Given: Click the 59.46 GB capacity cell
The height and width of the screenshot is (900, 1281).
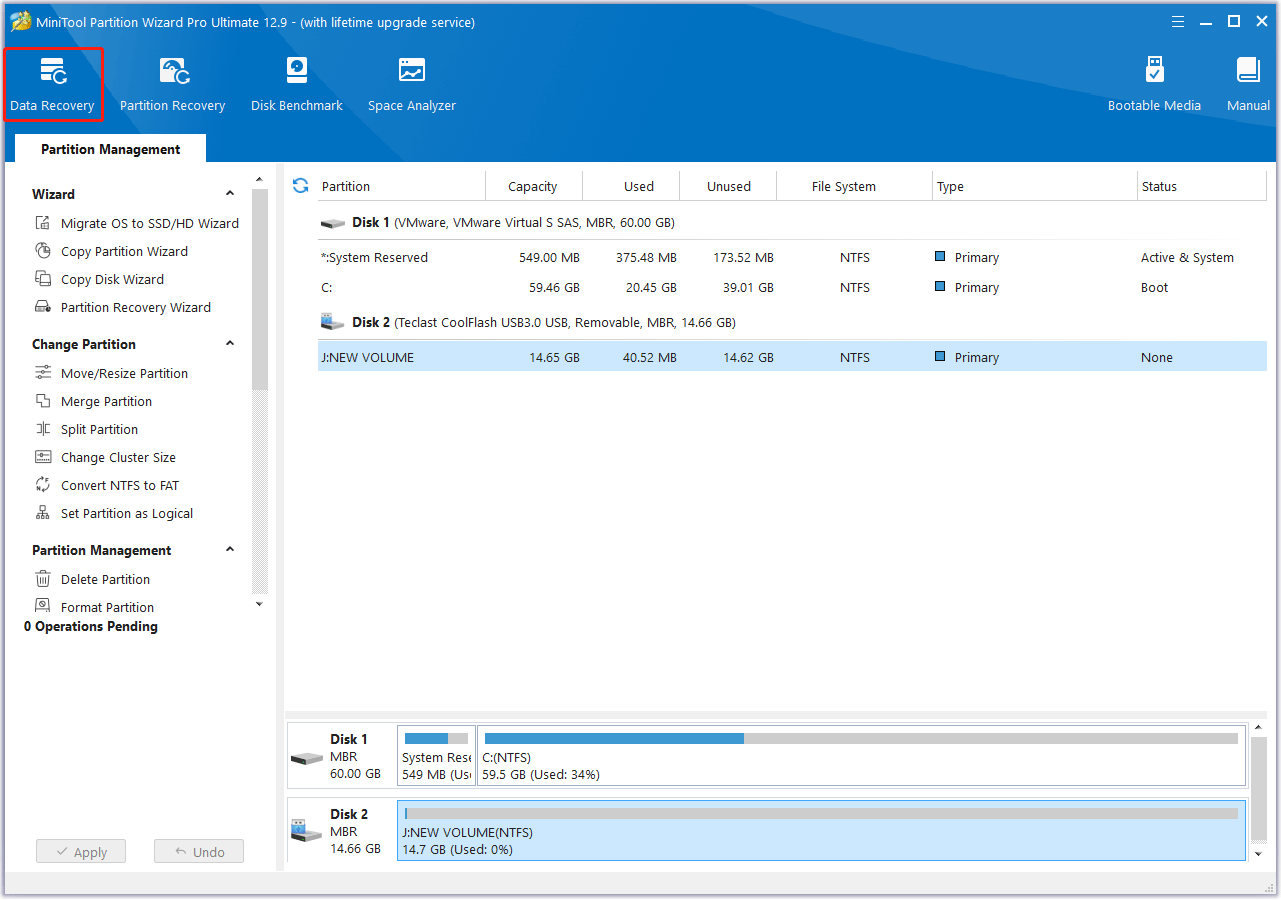Looking at the screenshot, I should click(x=554, y=287).
